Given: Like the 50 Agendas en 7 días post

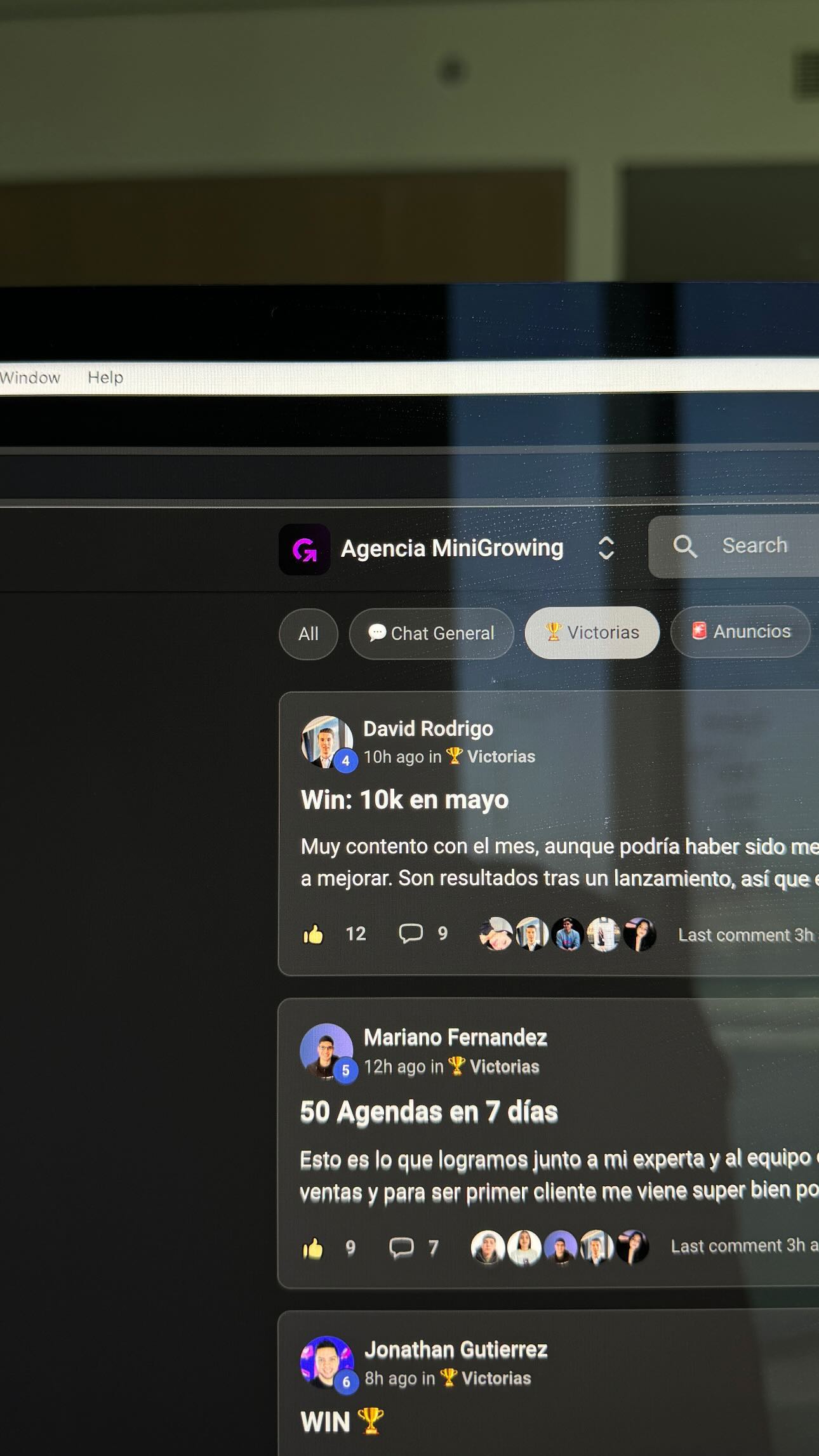Looking at the screenshot, I should [x=313, y=1248].
